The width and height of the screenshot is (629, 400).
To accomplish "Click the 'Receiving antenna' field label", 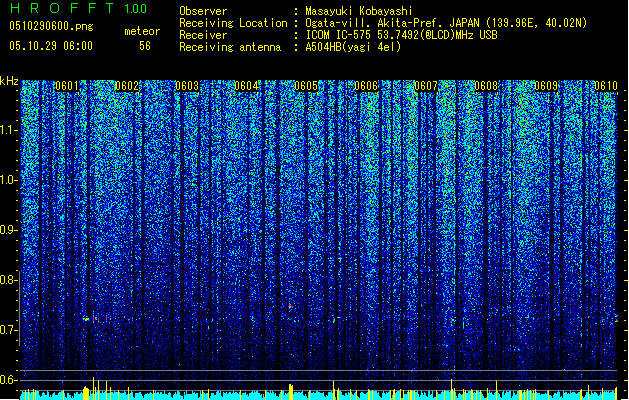I will click(x=230, y=47).
